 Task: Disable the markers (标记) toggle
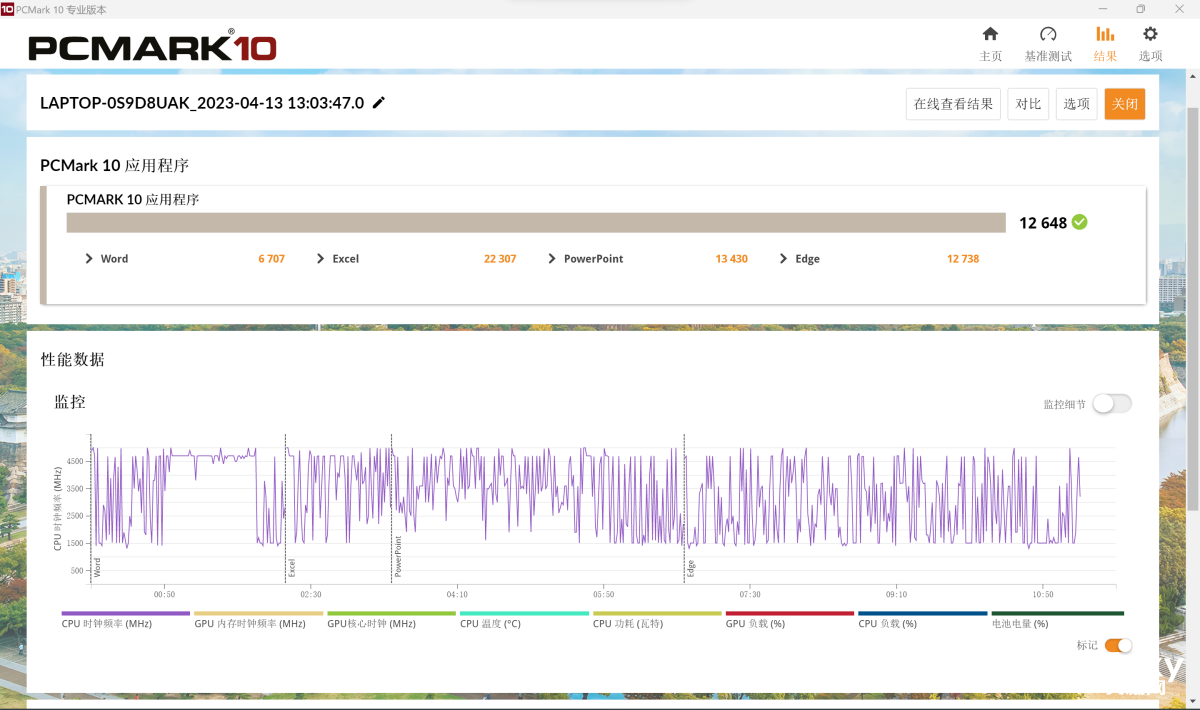coord(1118,646)
